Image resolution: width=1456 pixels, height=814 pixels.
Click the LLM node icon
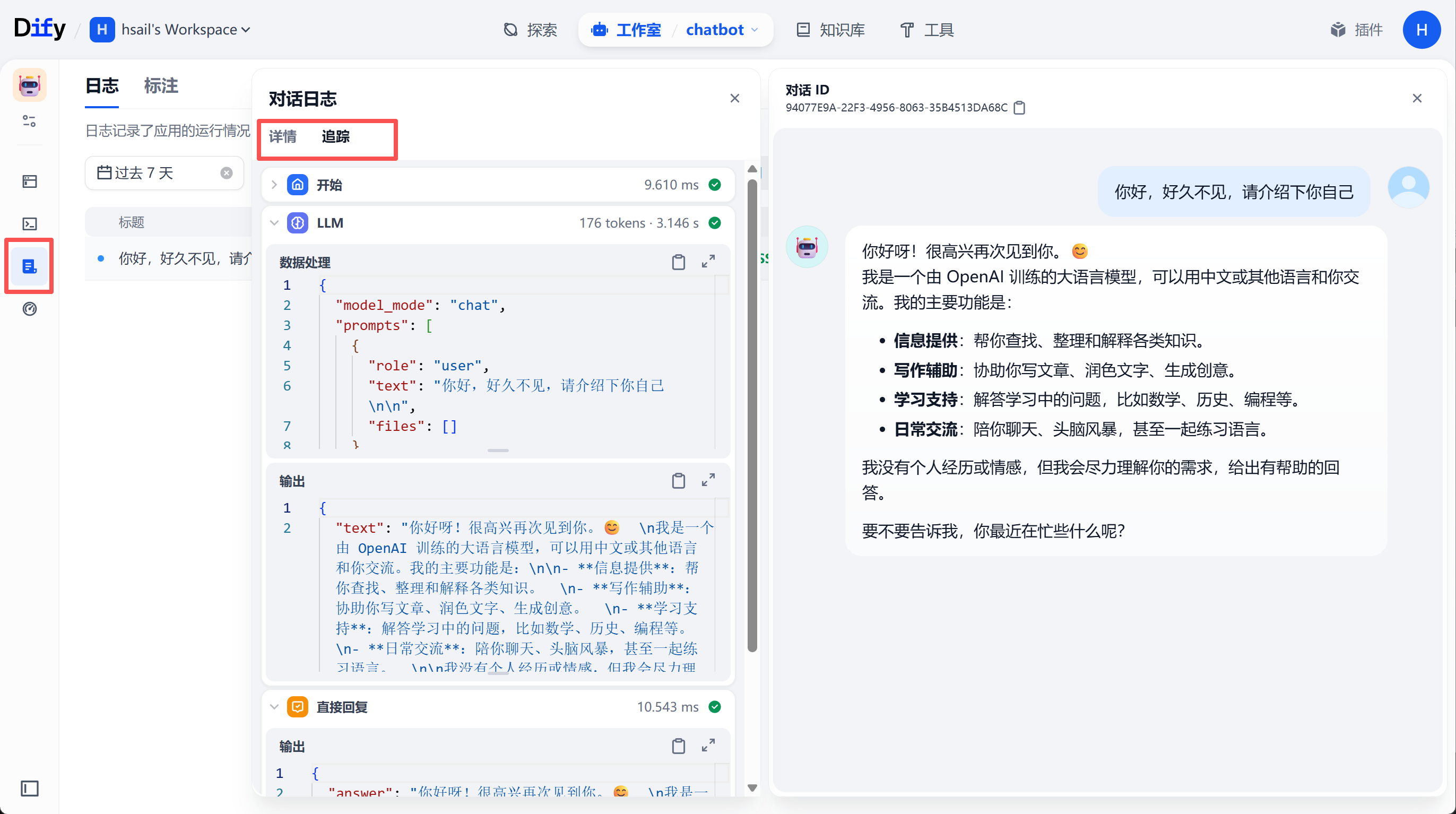coord(298,223)
